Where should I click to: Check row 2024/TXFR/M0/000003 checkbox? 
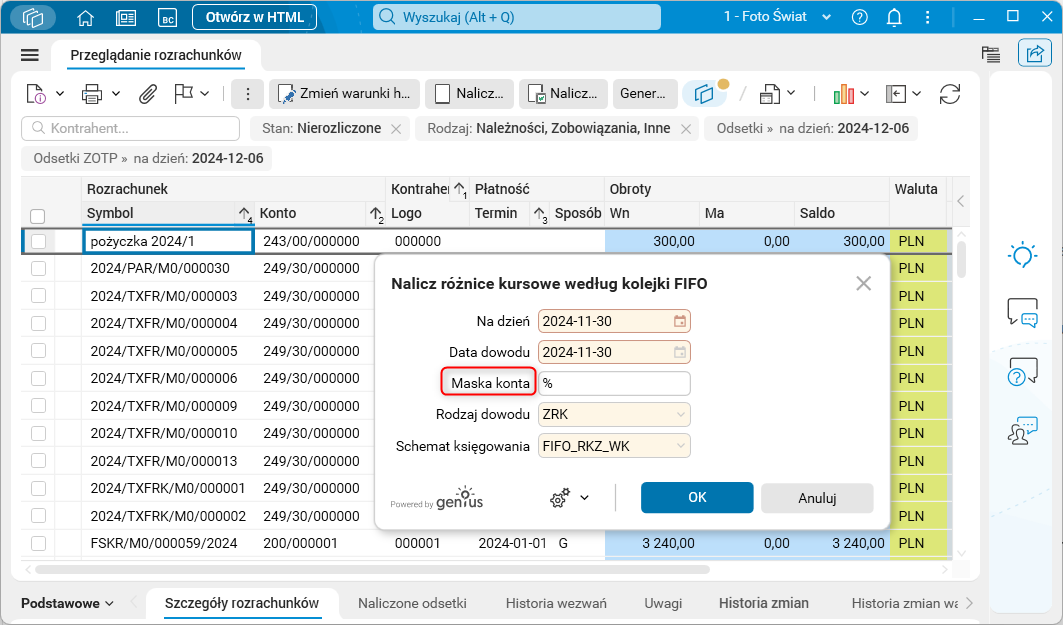tap(38, 296)
